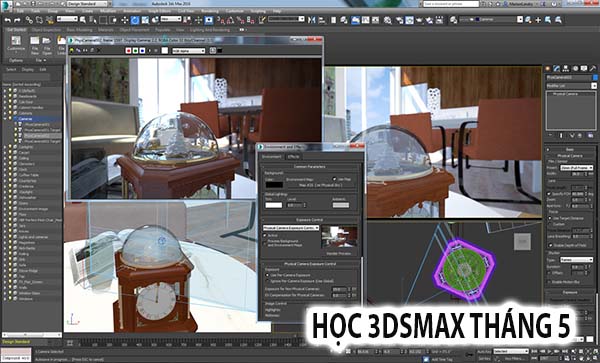Image resolution: width=600 pixels, height=363 pixels.
Task: Enable the blue channel in render window
Action: (x=142, y=51)
